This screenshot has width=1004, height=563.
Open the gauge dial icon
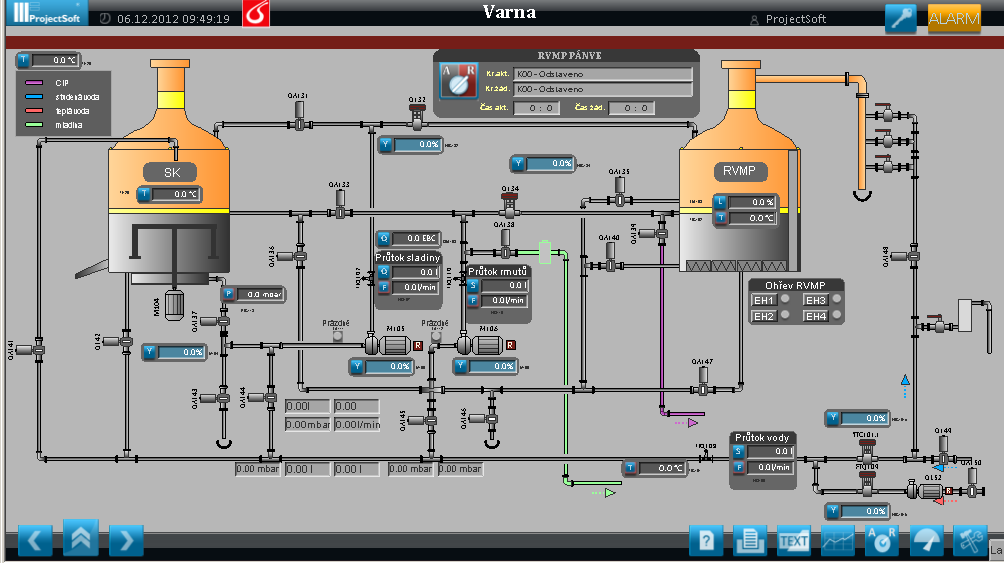(x=926, y=541)
